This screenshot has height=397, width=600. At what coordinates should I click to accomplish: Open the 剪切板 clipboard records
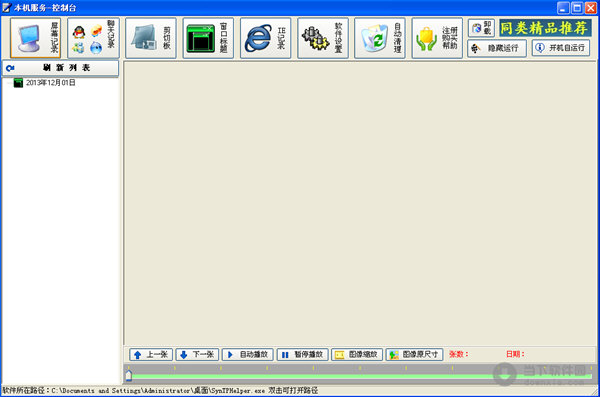click(x=151, y=38)
